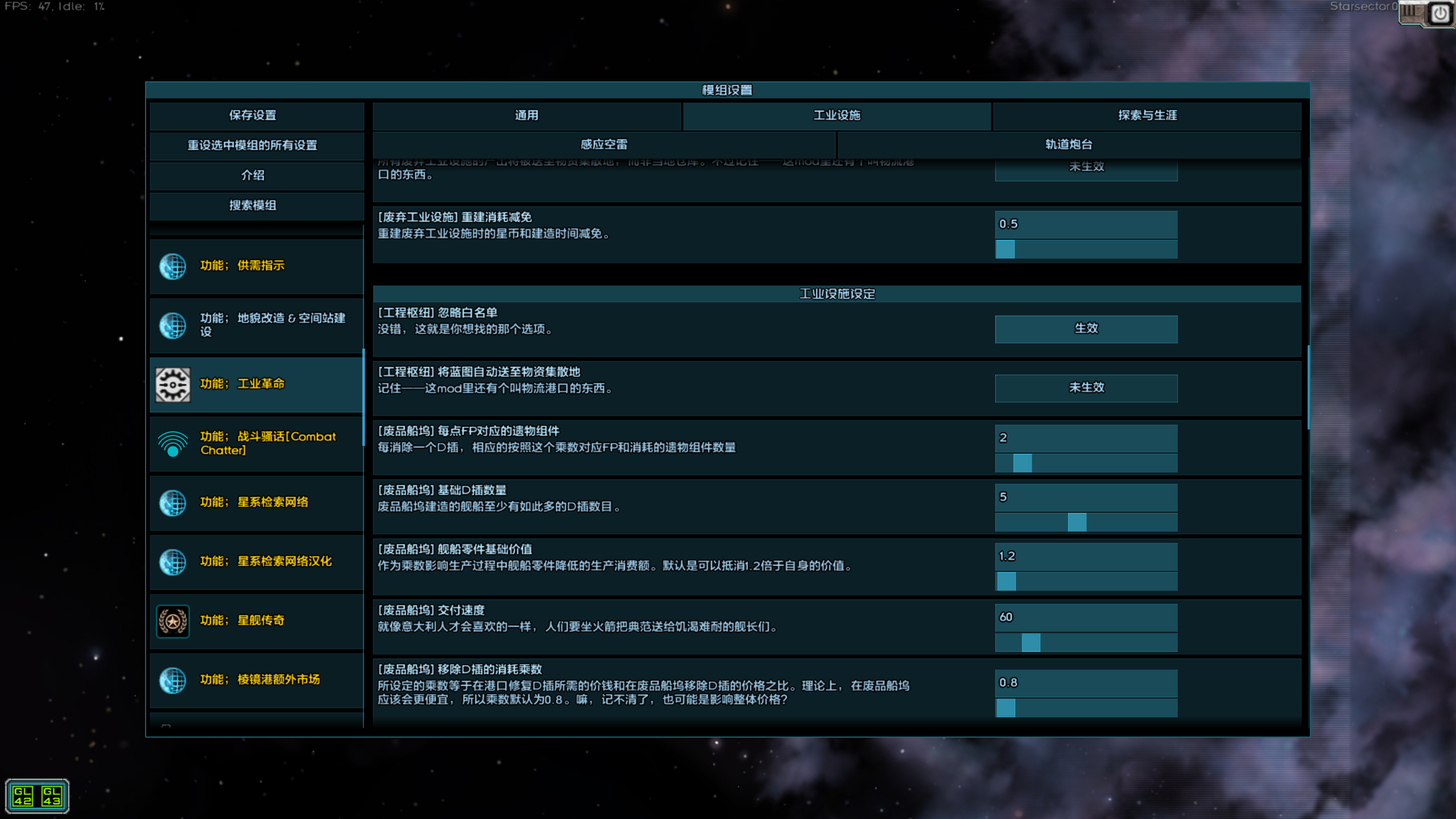Open the 探索与生涯 tab
The width and height of the screenshot is (1456, 819).
tap(1147, 115)
